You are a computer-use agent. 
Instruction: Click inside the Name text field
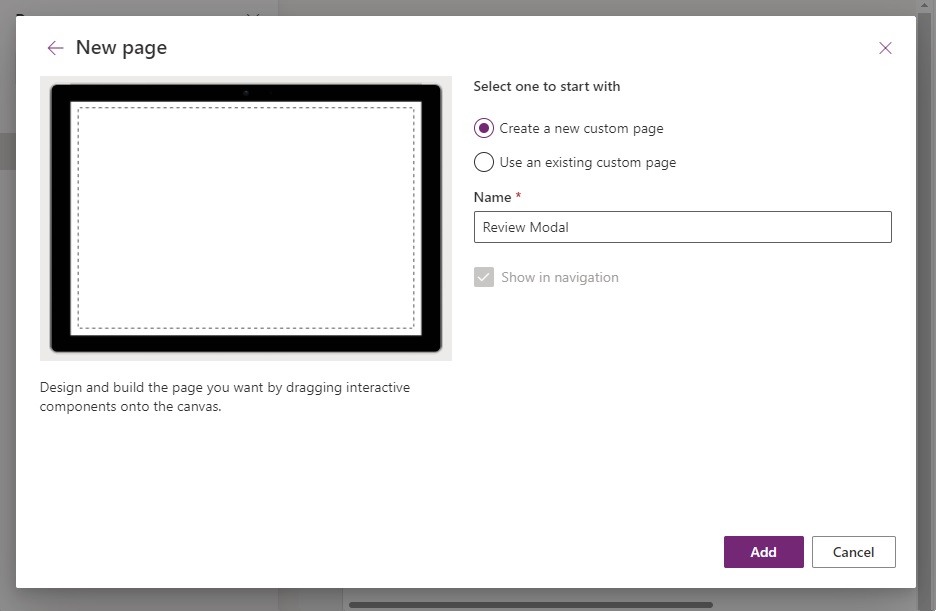click(x=683, y=227)
